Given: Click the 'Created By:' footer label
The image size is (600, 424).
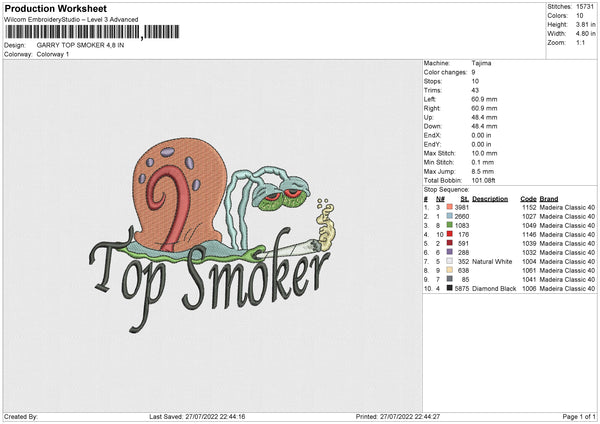Looking at the screenshot, I should click(x=21, y=416).
